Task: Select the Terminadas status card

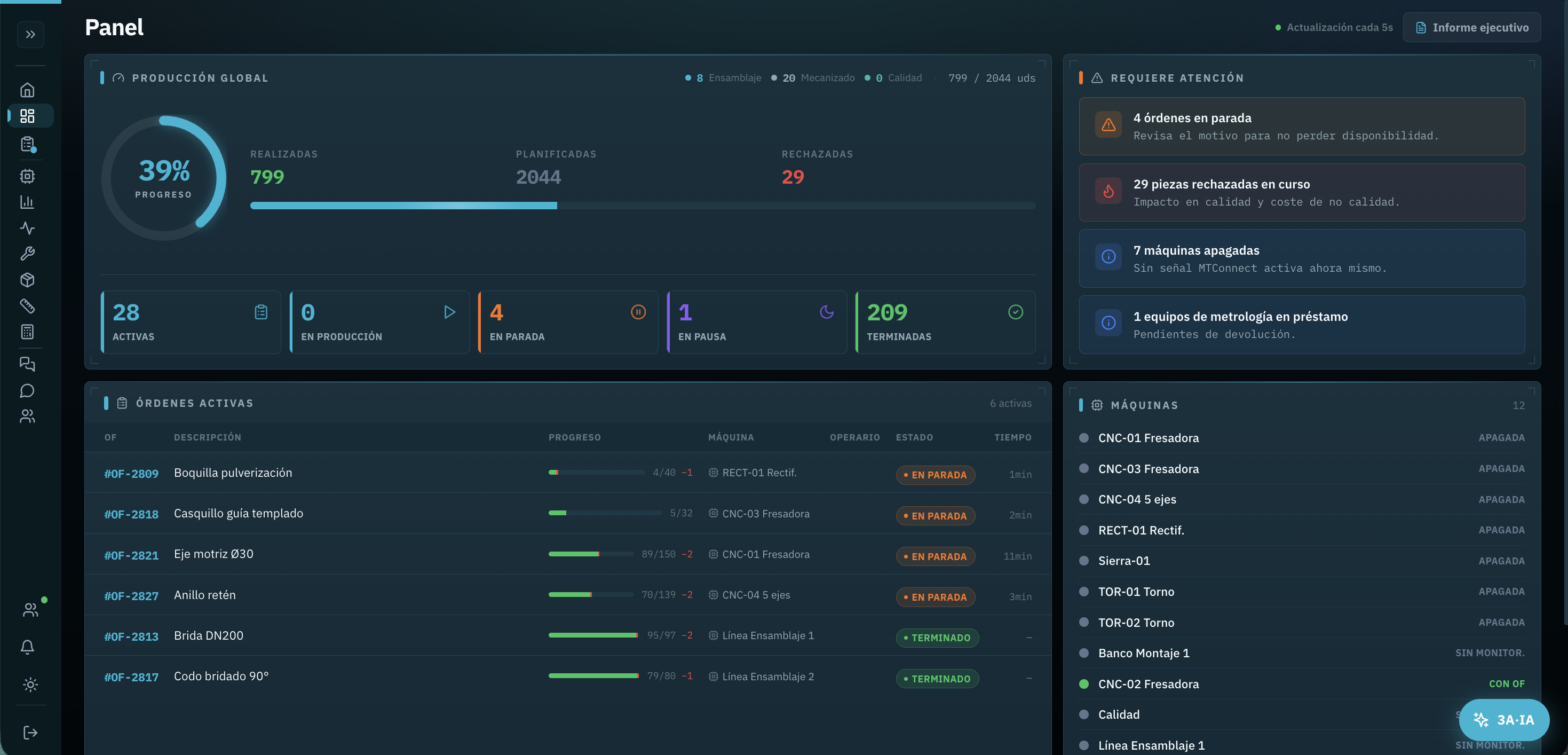Action: click(945, 322)
